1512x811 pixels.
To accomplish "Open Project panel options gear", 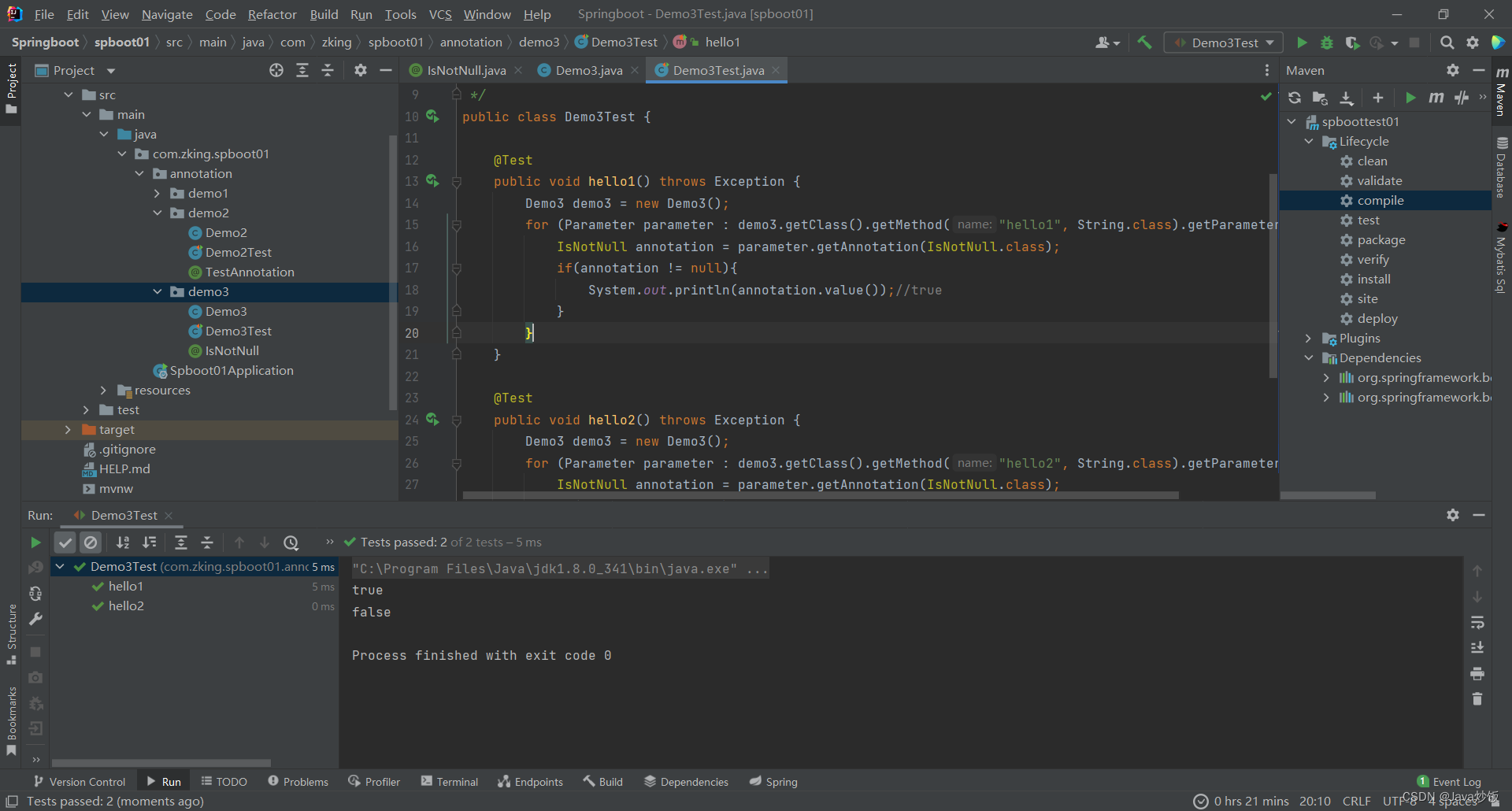I will tap(361, 70).
